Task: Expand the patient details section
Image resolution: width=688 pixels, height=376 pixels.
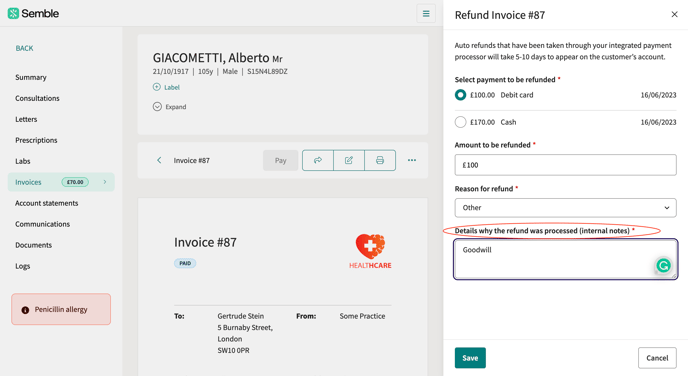Action: 169,107
